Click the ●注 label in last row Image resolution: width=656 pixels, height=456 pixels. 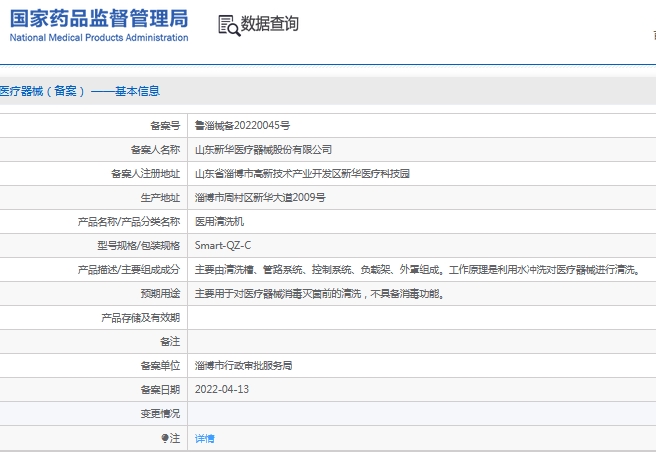click(171, 438)
